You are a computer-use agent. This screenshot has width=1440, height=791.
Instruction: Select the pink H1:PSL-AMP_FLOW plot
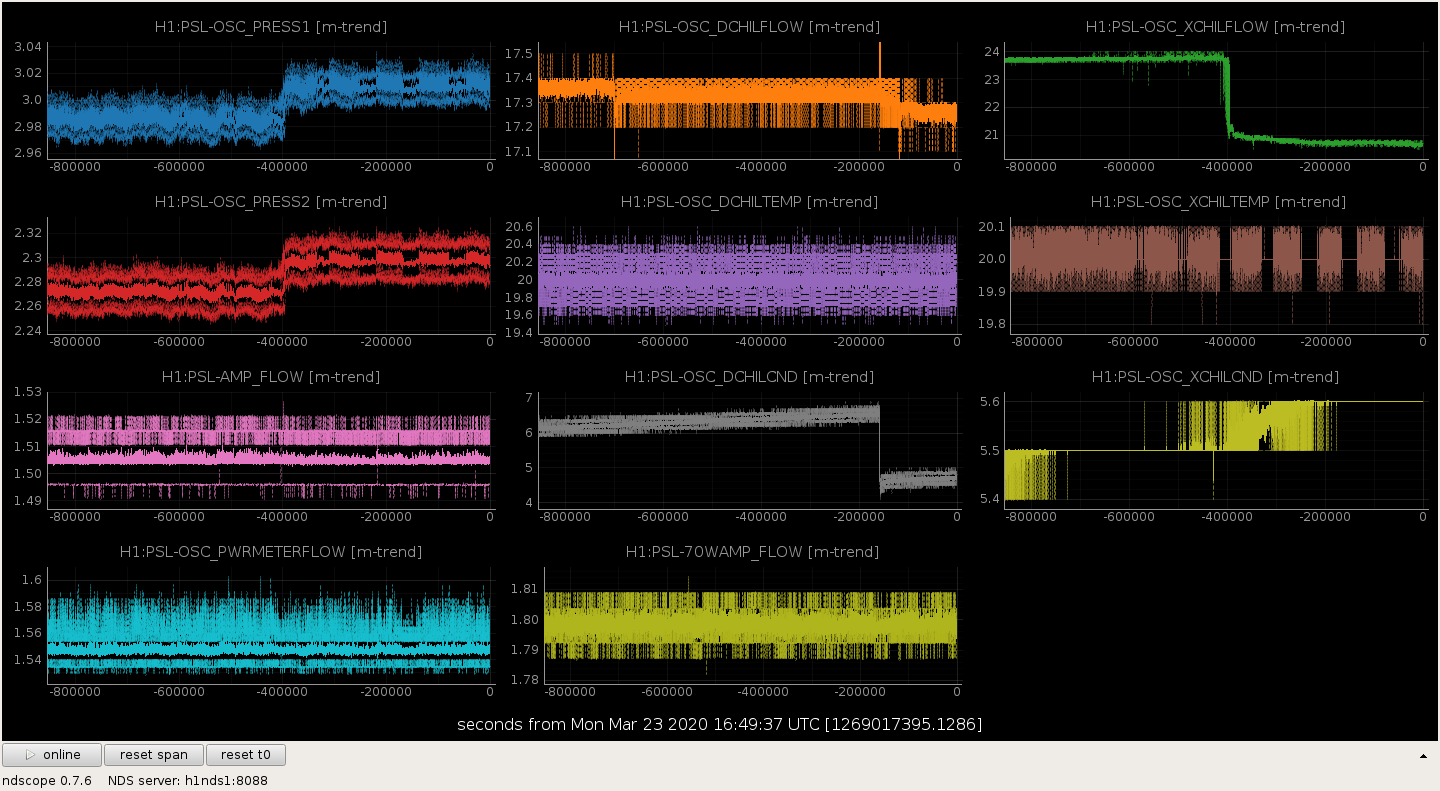tap(269, 449)
